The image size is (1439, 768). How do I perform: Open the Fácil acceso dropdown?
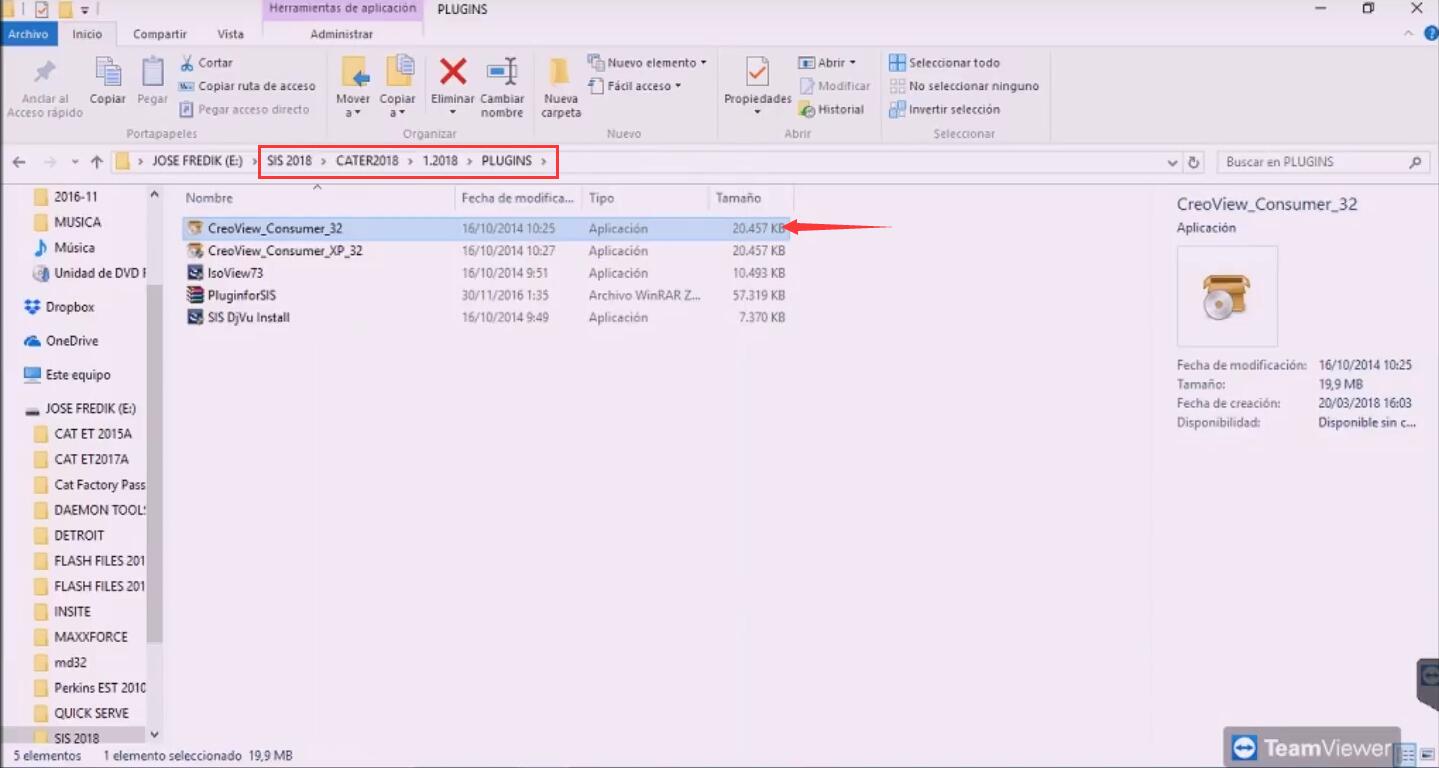pos(635,86)
